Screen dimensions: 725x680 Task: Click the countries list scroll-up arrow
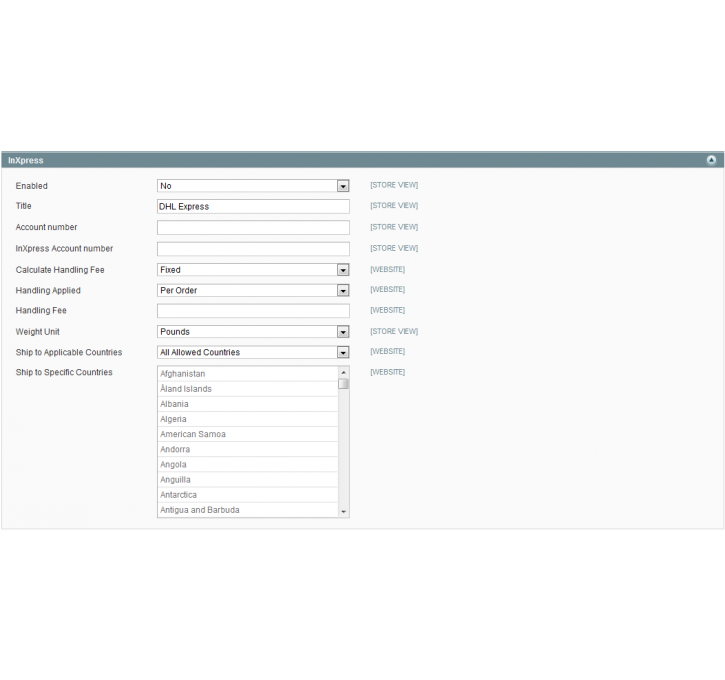[x=344, y=372]
